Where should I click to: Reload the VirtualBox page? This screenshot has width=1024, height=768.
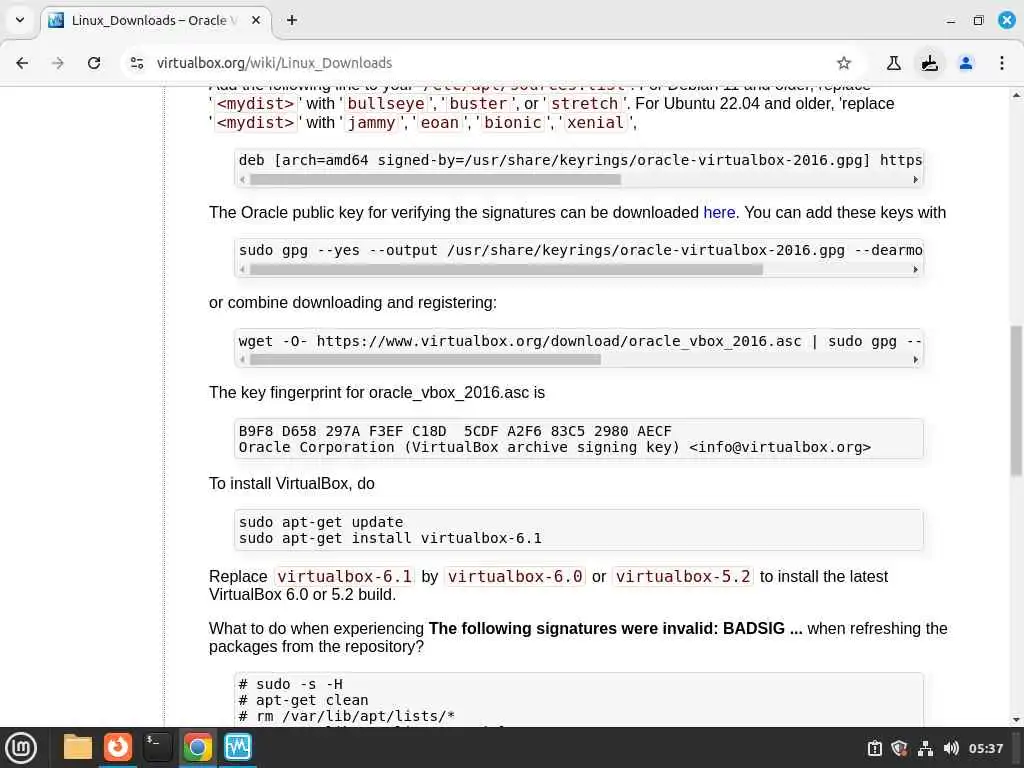94,63
